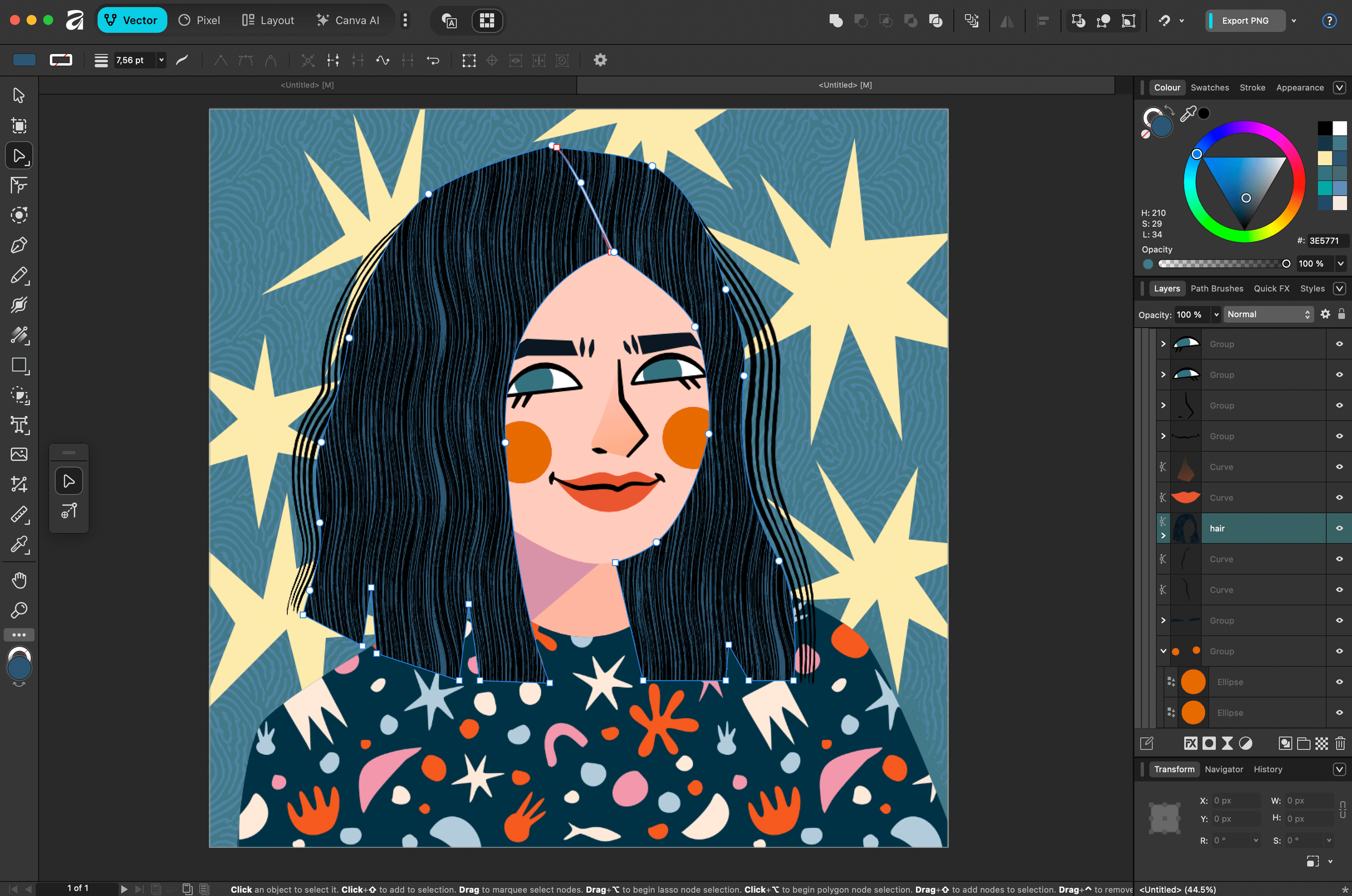Toggle visibility of the topmost Group layer
This screenshot has width=1352, height=896.
(1339, 344)
